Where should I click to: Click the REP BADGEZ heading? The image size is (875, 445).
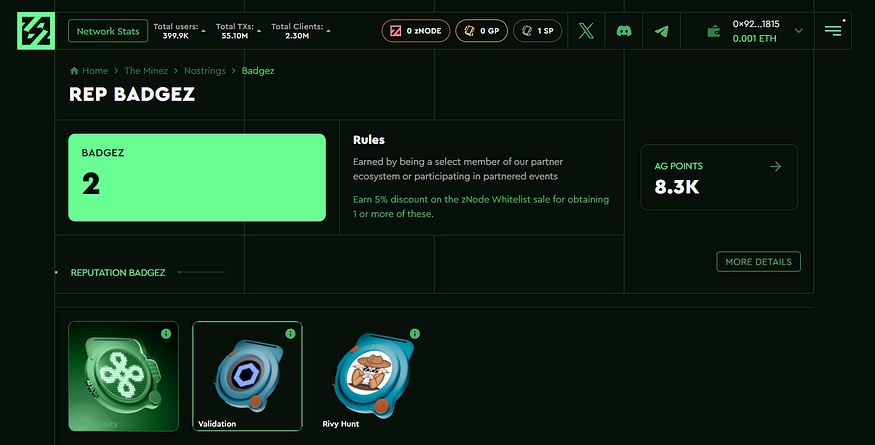tap(132, 94)
